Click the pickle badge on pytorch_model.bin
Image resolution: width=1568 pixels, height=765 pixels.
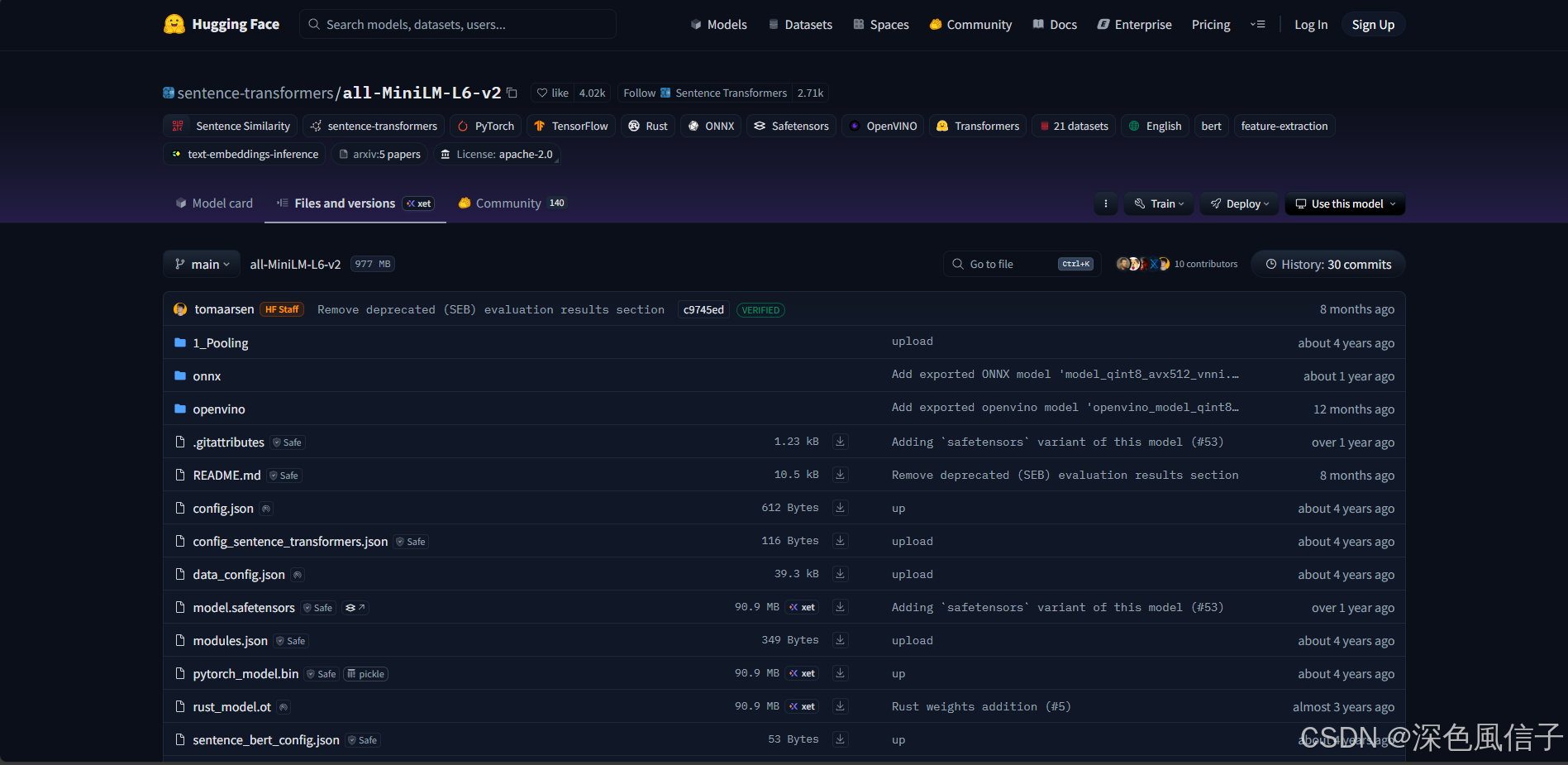click(365, 674)
